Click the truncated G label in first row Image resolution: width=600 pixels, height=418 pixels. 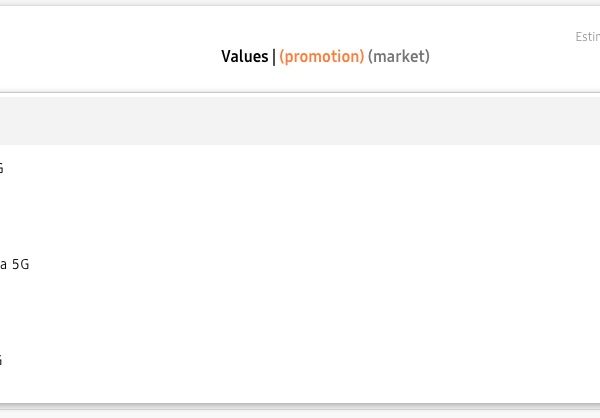pyautogui.click(x=2, y=168)
